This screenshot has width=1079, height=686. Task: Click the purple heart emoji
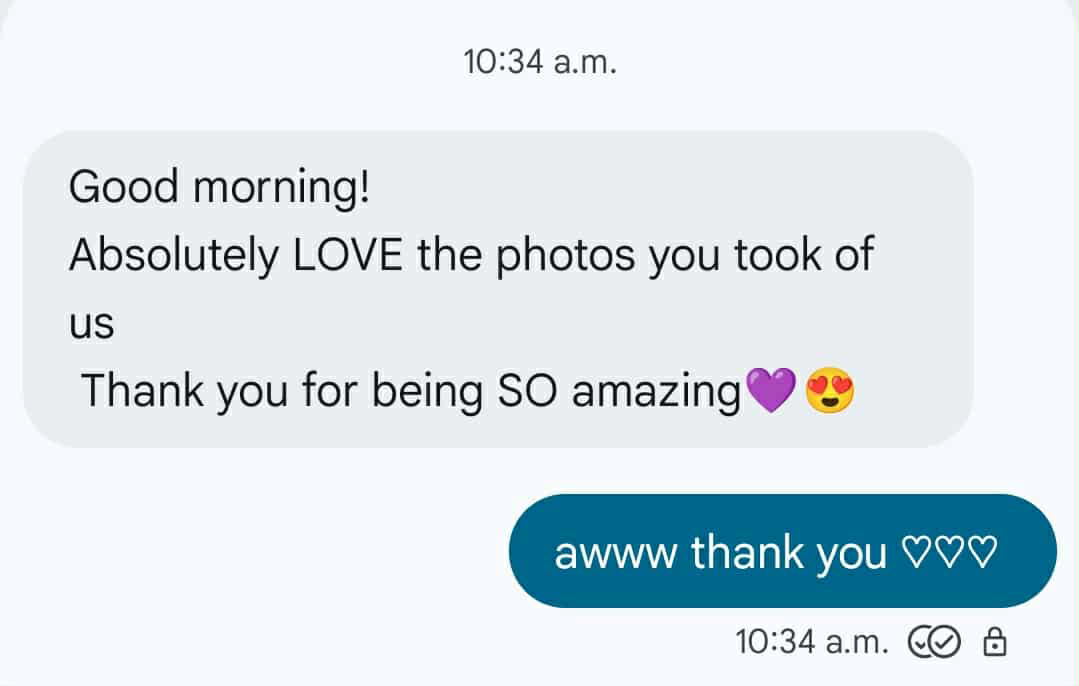[770, 390]
